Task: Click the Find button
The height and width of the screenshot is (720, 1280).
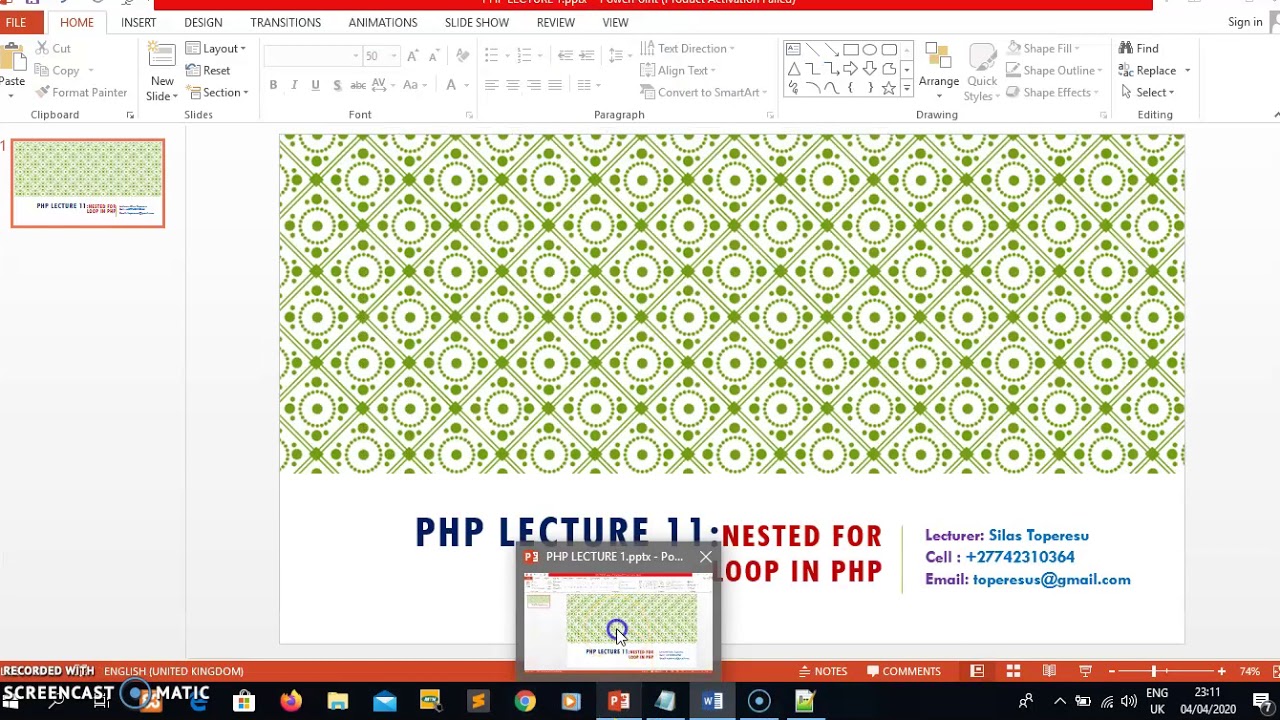Action: click(1139, 48)
